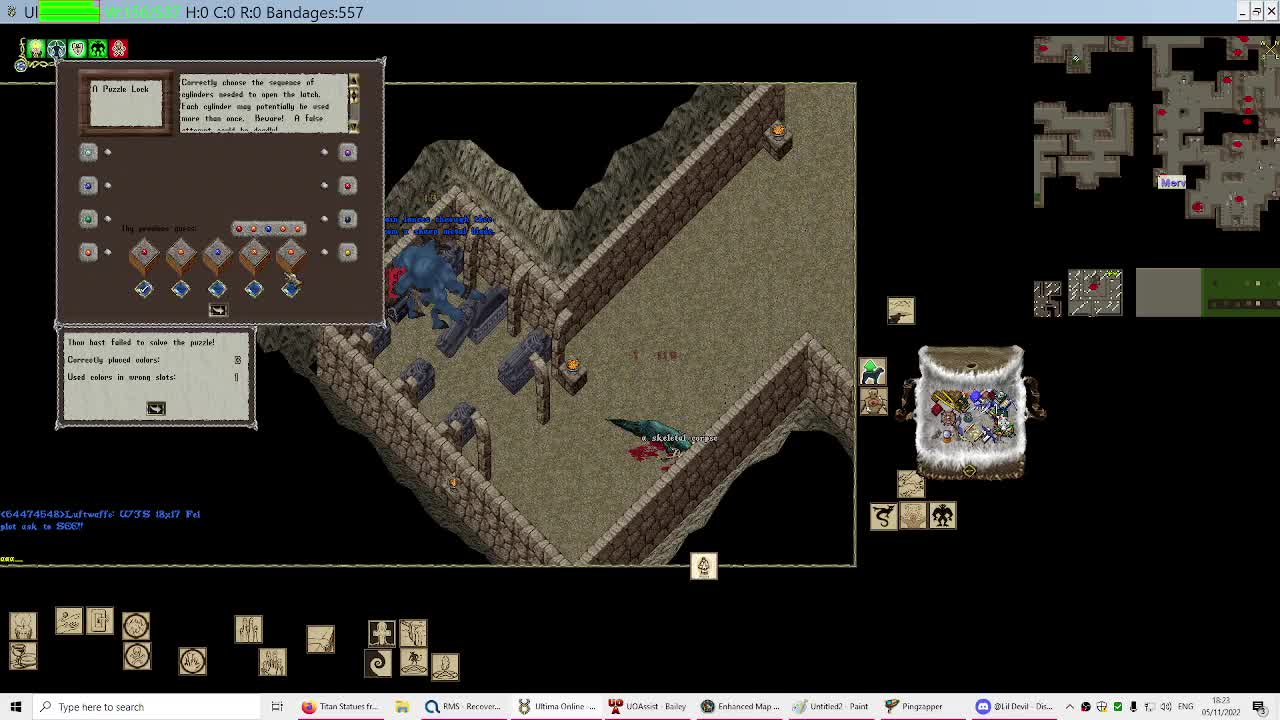Viewport: 1280px width, 720px height.
Task: Dismiss the failed puzzle result gump
Action: pos(156,408)
